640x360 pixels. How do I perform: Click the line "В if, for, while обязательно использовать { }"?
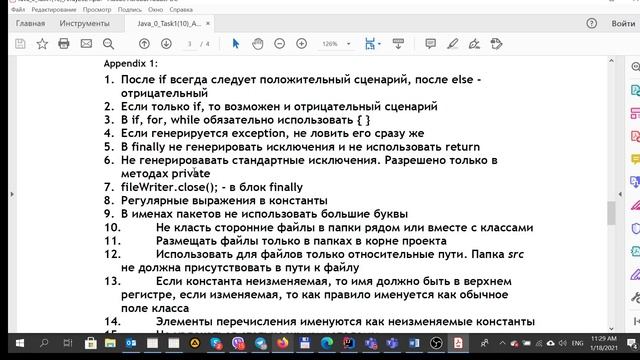click(245, 120)
